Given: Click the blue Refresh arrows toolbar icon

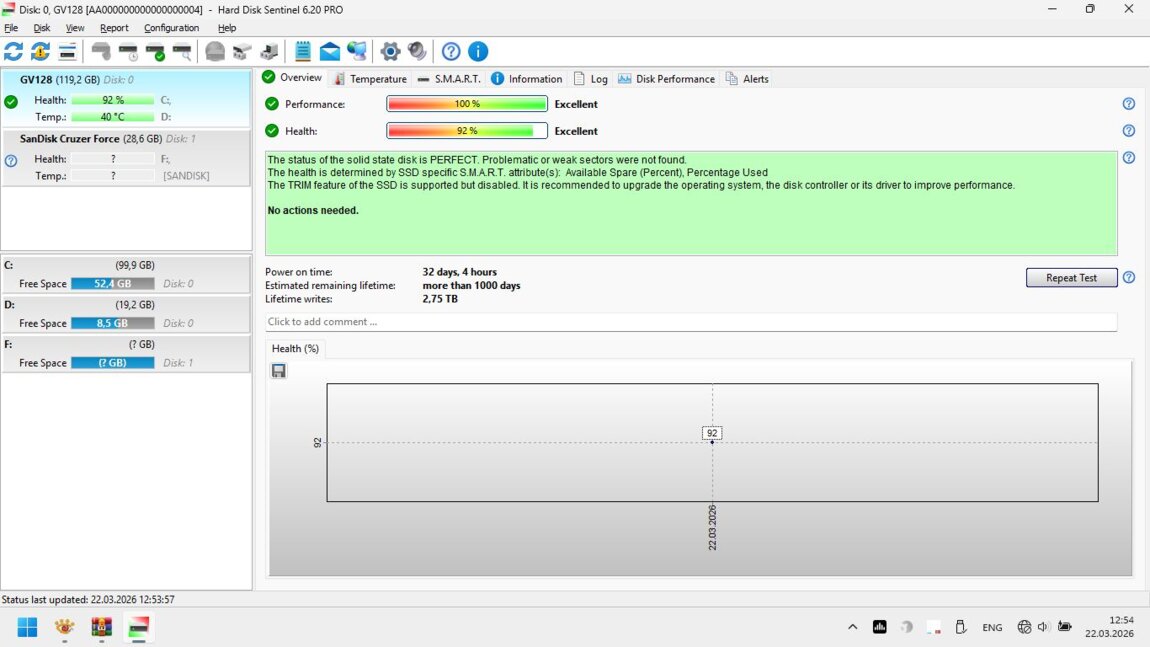Looking at the screenshot, I should pyautogui.click(x=13, y=51).
